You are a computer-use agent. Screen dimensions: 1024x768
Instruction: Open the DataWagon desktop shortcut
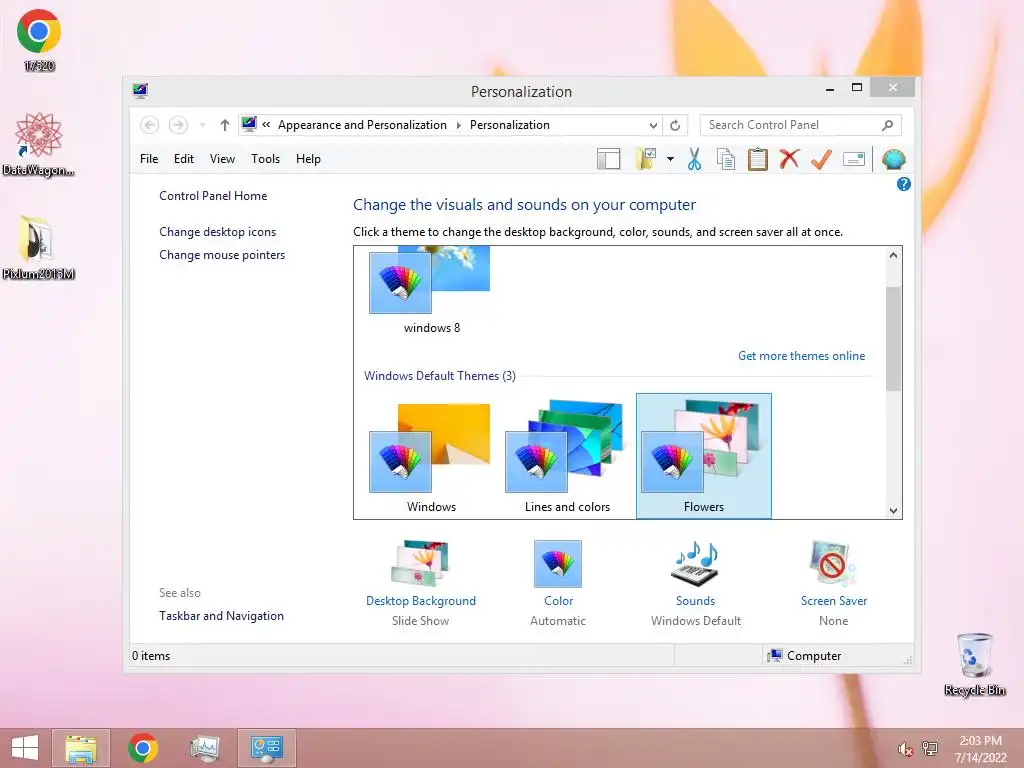[39, 144]
